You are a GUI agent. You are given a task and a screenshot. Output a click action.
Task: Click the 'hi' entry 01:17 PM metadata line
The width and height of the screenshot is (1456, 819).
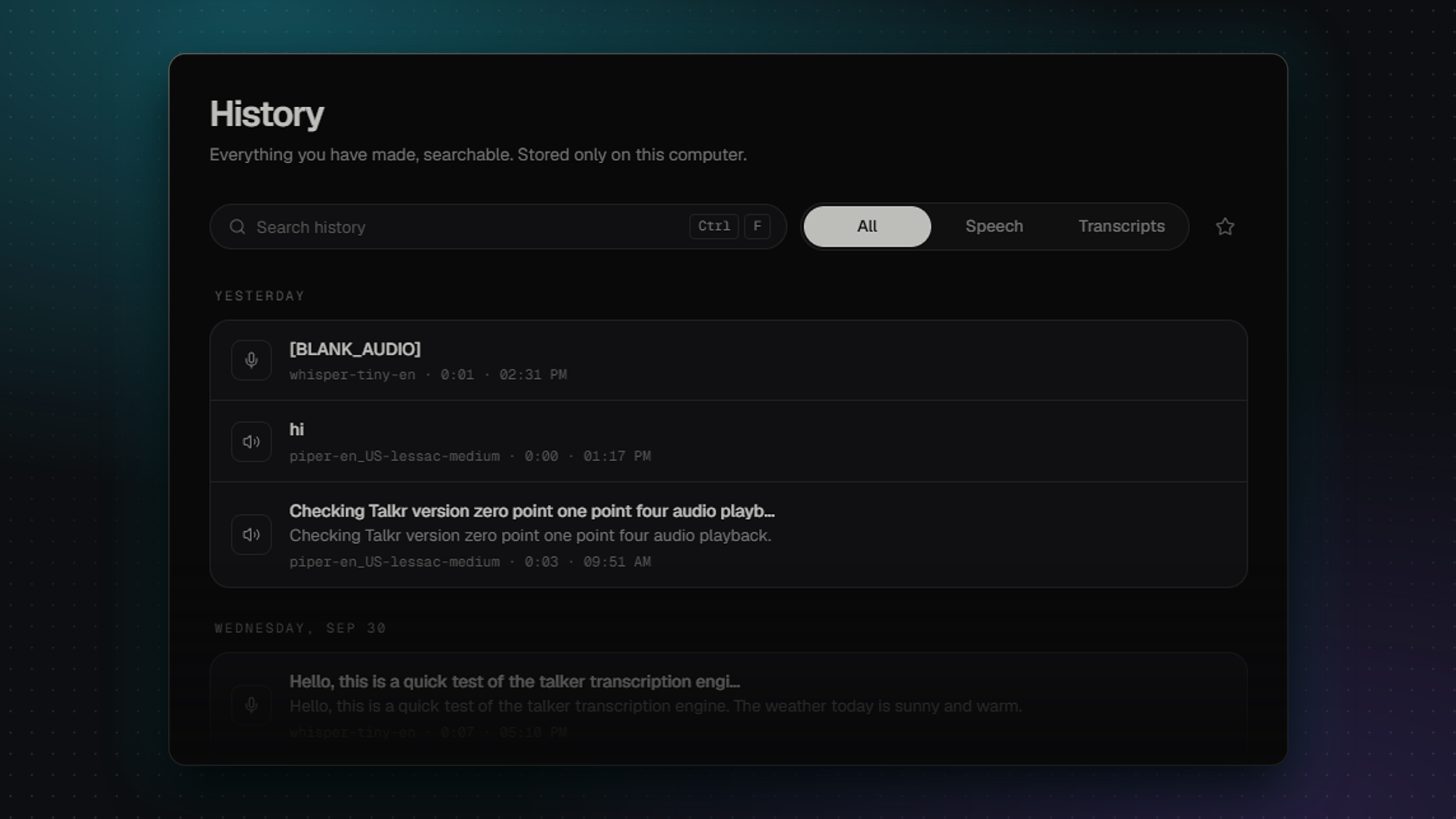tap(470, 456)
